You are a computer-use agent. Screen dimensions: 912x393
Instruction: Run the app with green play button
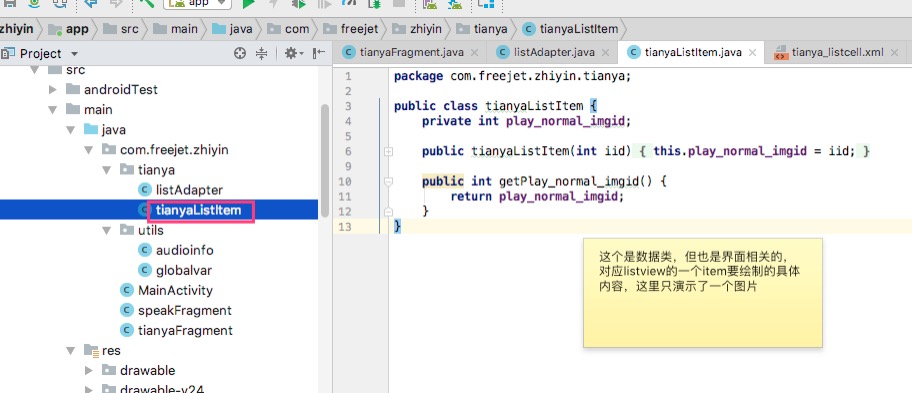[249, 4]
